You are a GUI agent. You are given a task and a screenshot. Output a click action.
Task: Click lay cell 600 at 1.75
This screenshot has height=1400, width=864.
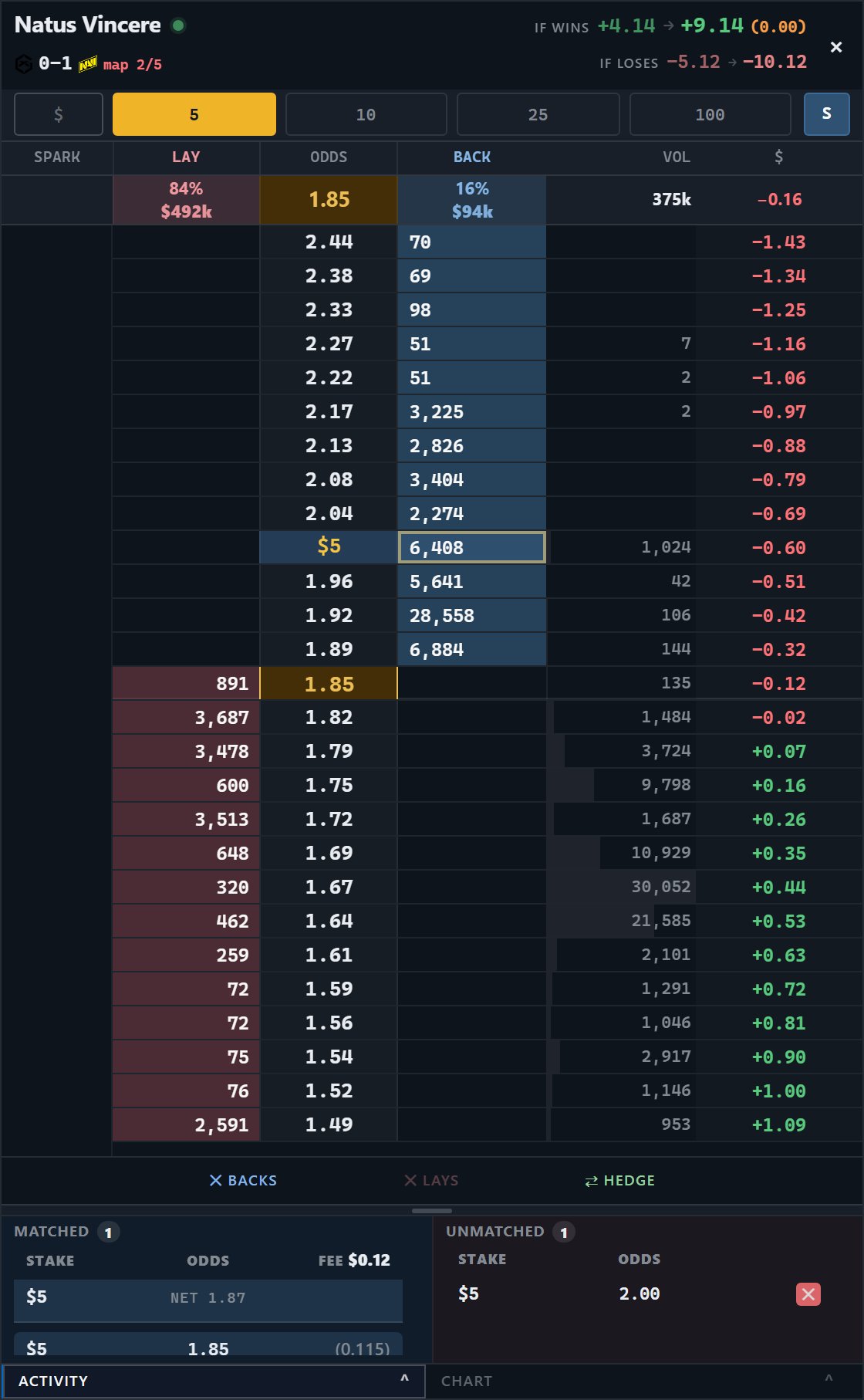186,786
